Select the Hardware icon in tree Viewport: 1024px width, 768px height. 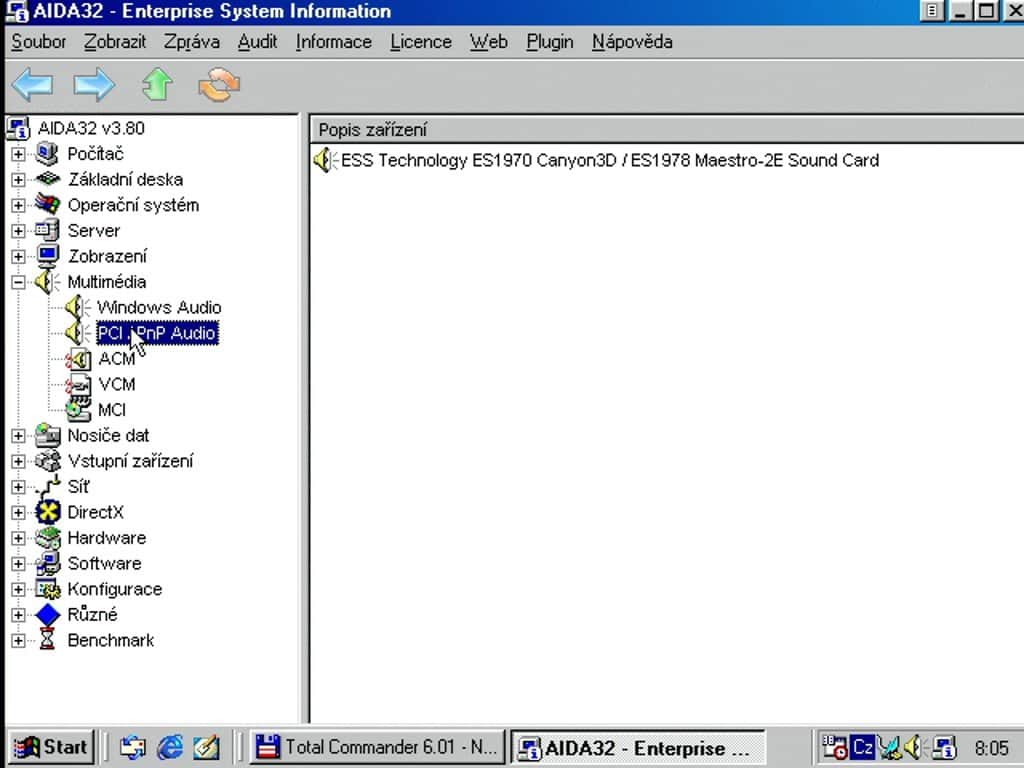pyautogui.click(x=47, y=537)
